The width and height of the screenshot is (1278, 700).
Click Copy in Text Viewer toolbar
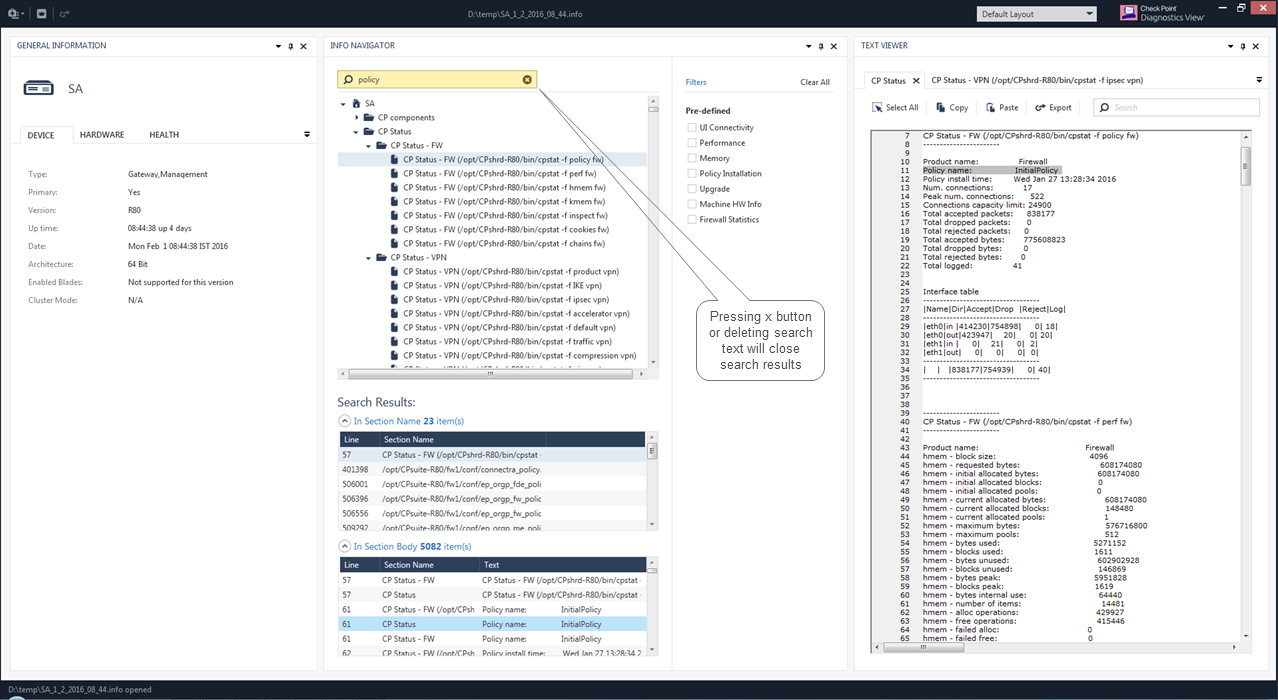click(952, 107)
